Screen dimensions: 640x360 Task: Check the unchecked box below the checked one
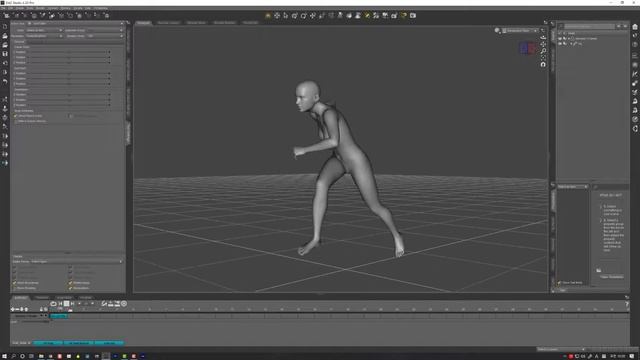pyautogui.click(x=16, y=121)
